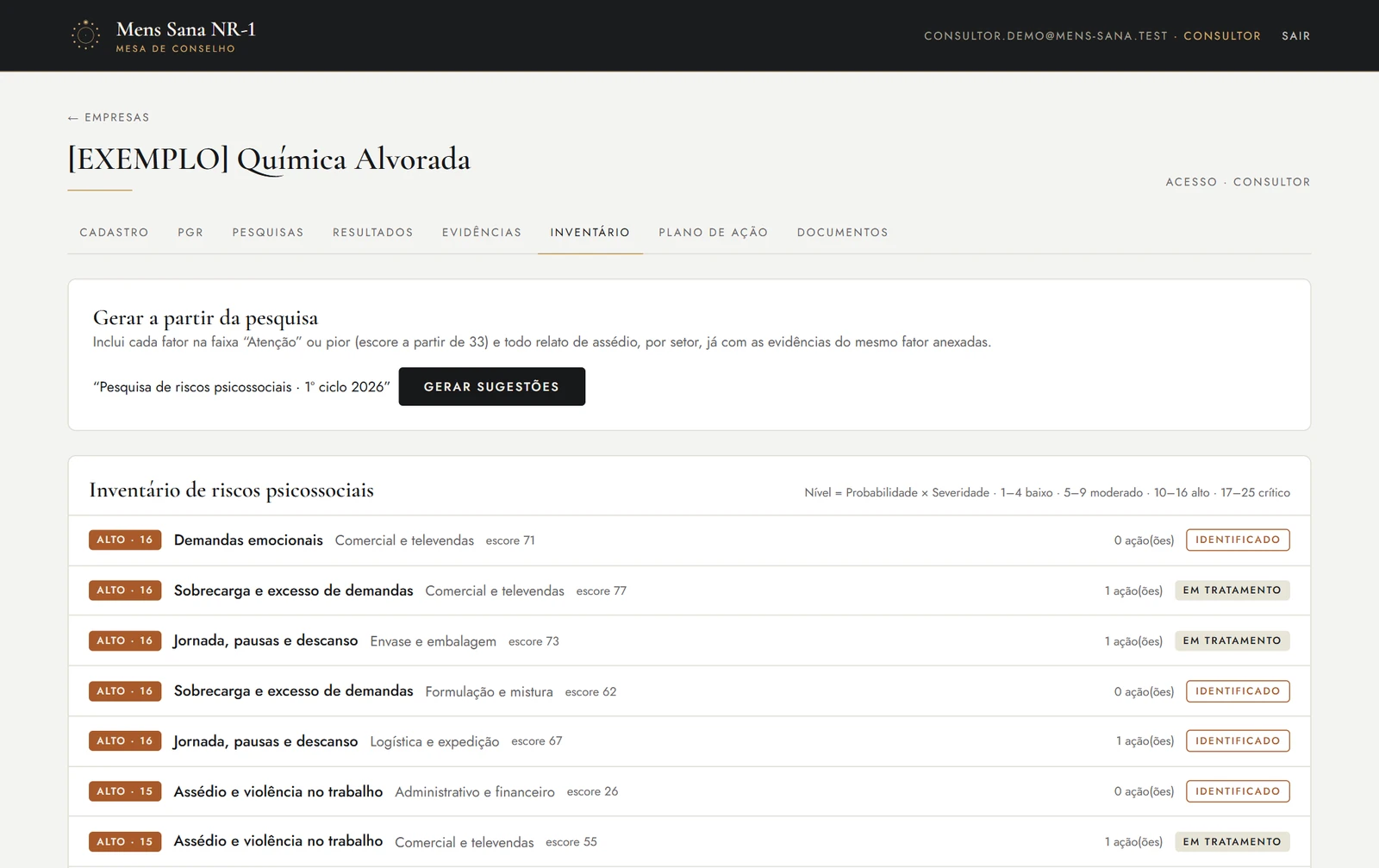Click the Gerar Sugestões button
The width and height of the screenshot is (1379, 868).
coord(491,386)
